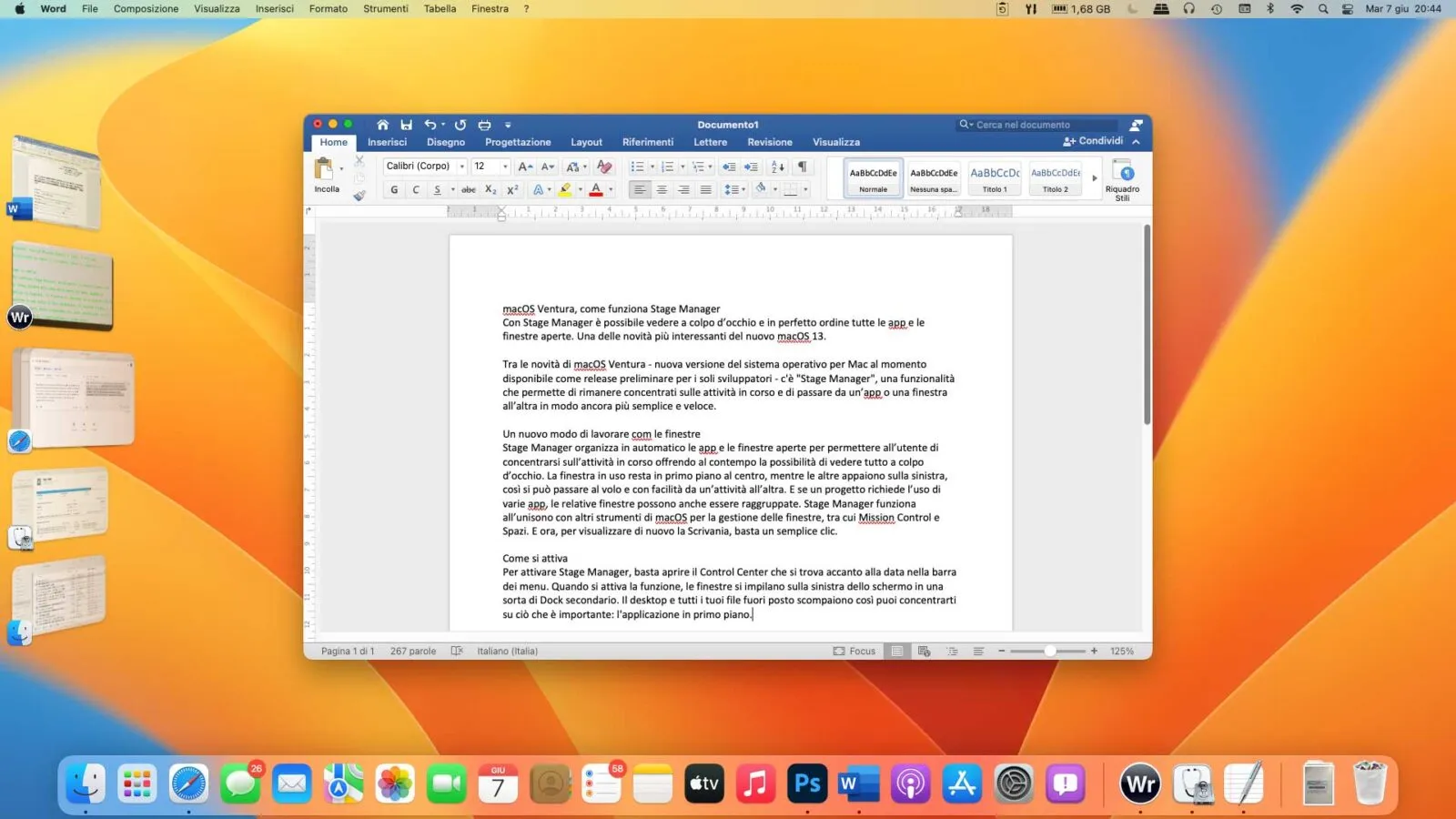This screenshot has height=819, width=1456.
Task: Expand the font name dropdown for Calibri
Action: (x=462, y=167)
